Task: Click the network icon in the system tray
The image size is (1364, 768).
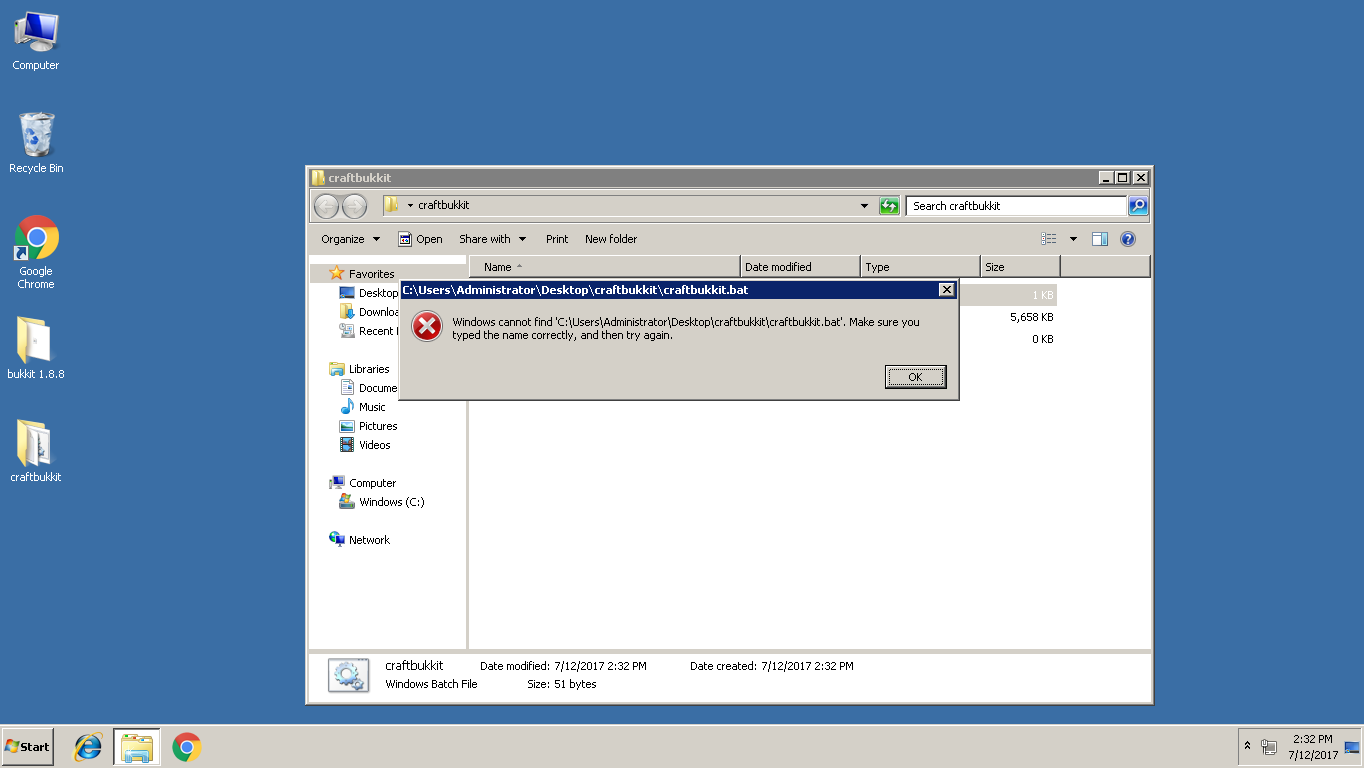Action: 1270,747
